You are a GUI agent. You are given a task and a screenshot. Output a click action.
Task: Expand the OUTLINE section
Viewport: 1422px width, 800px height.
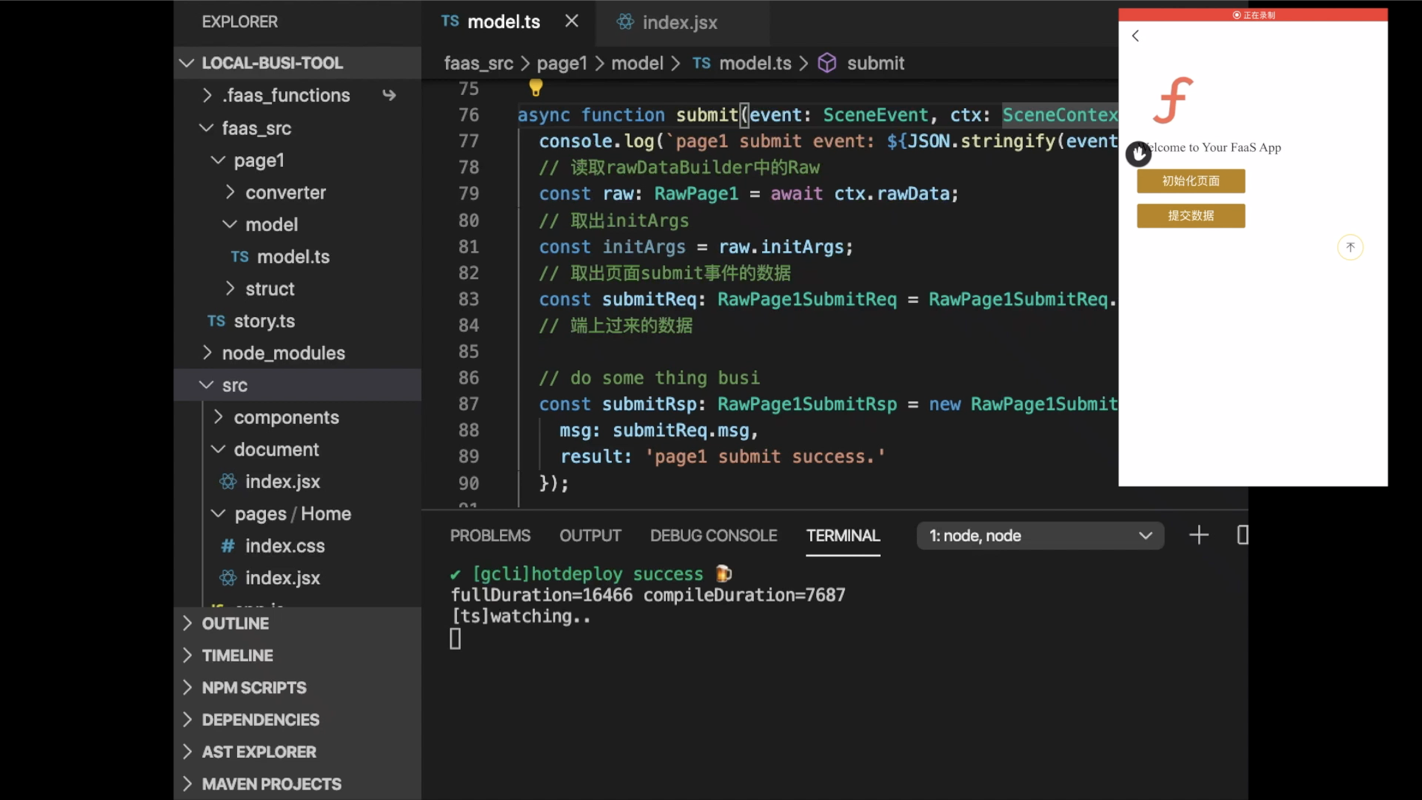pyautogui.click(x=298, y=623)
